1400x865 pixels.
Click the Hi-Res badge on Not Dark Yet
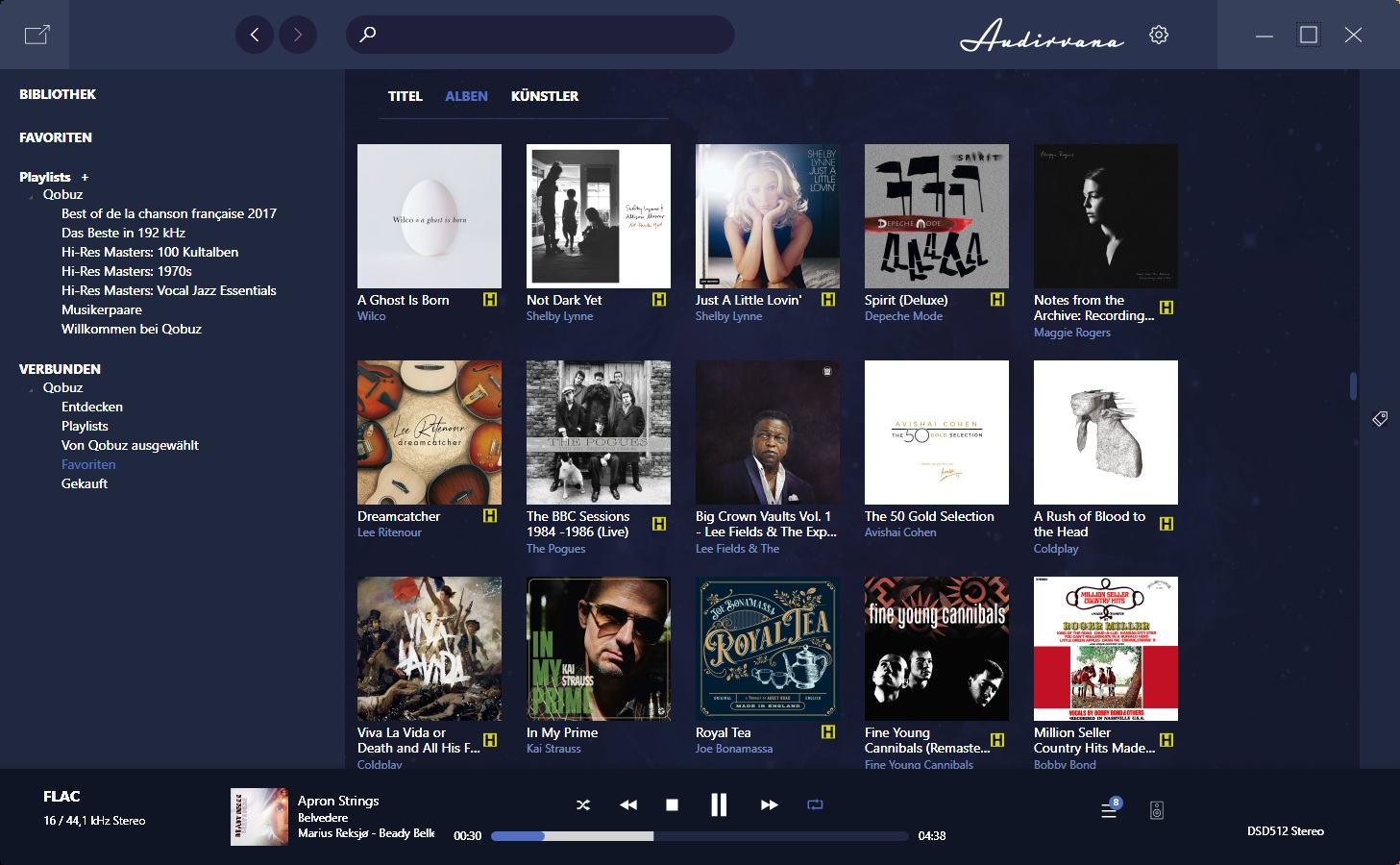pyautogui.click(x=659, y=300)
